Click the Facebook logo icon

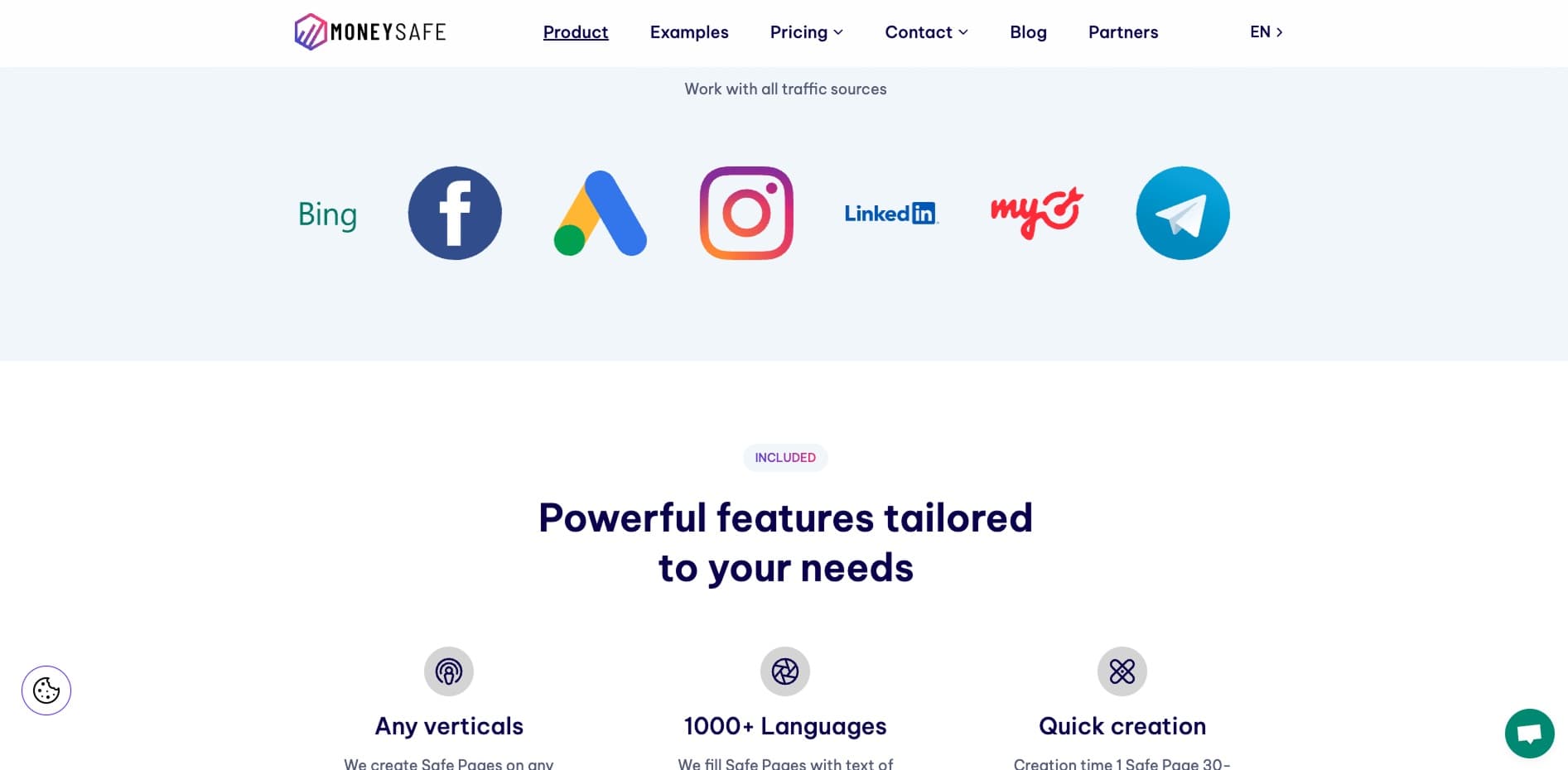click(455, 214)
